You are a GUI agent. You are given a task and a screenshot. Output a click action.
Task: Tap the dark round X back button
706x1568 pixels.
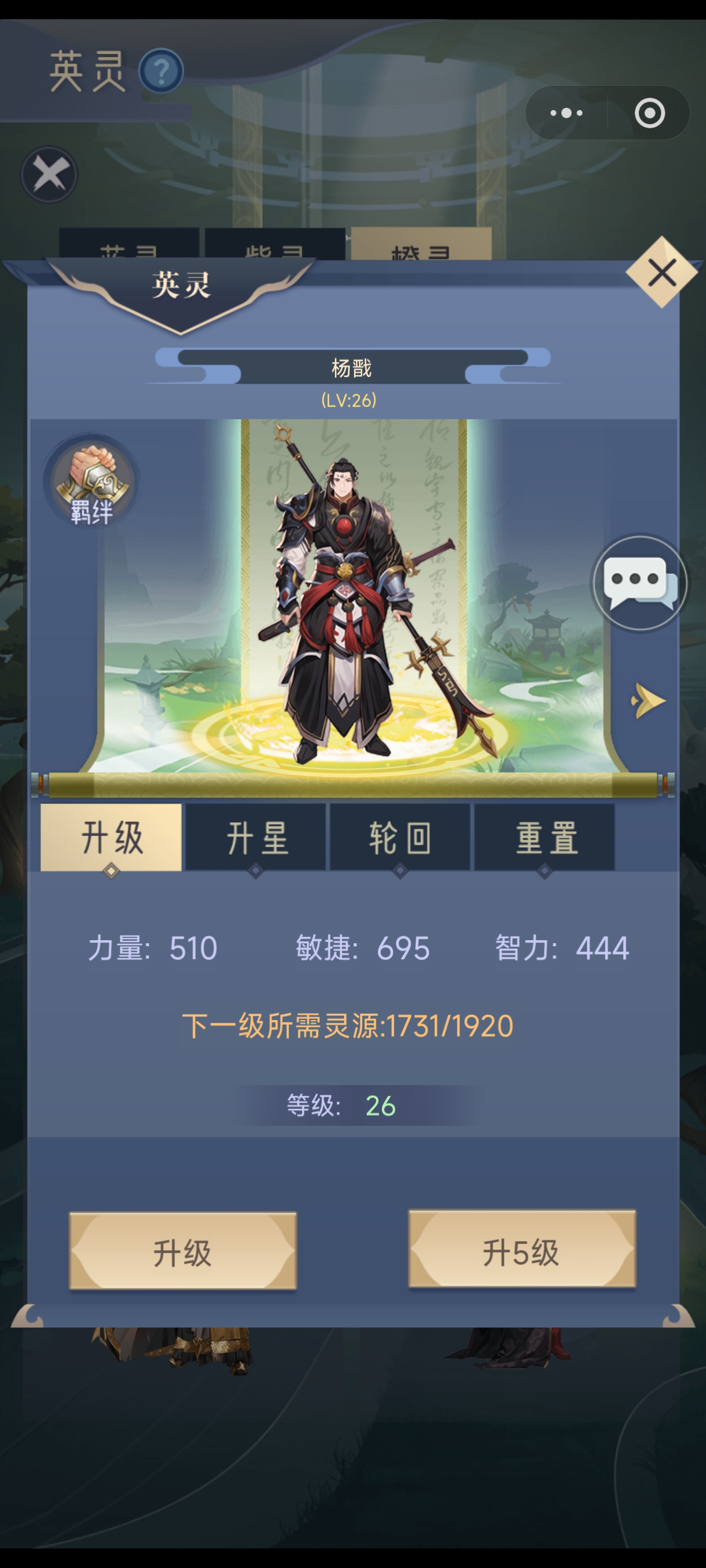50,175
